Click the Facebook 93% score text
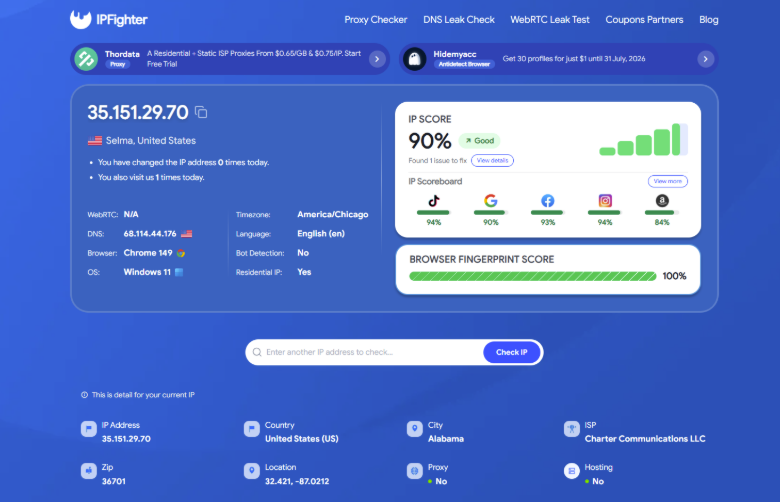 (x=548, y=222)
